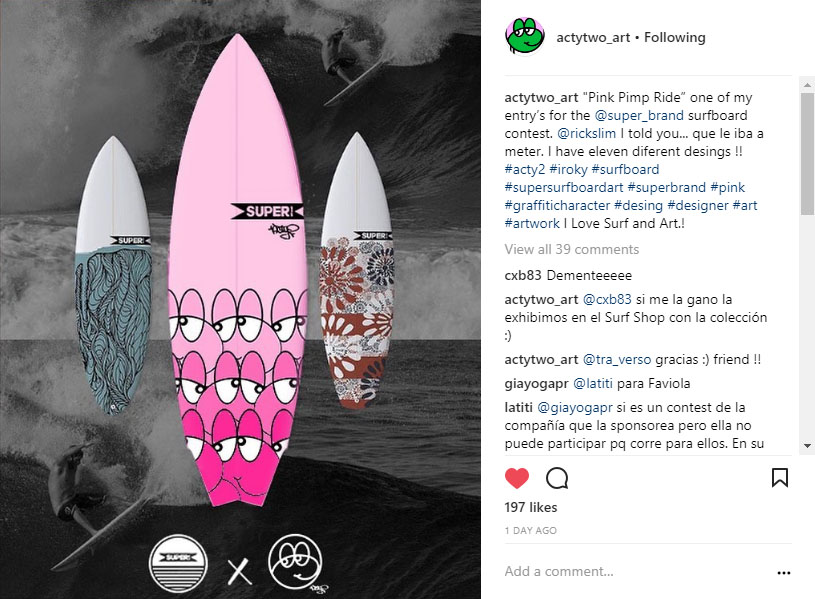Open the @super_brand mention link
815x599 pixels.
point(639,115)
